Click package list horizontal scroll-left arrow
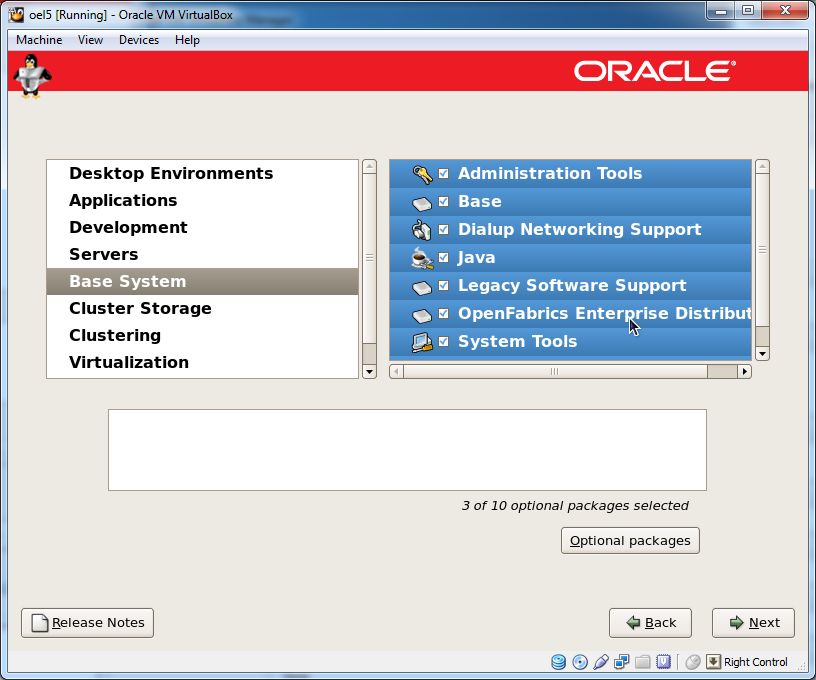Screen dimensions: 816x680 click(397, 371)
